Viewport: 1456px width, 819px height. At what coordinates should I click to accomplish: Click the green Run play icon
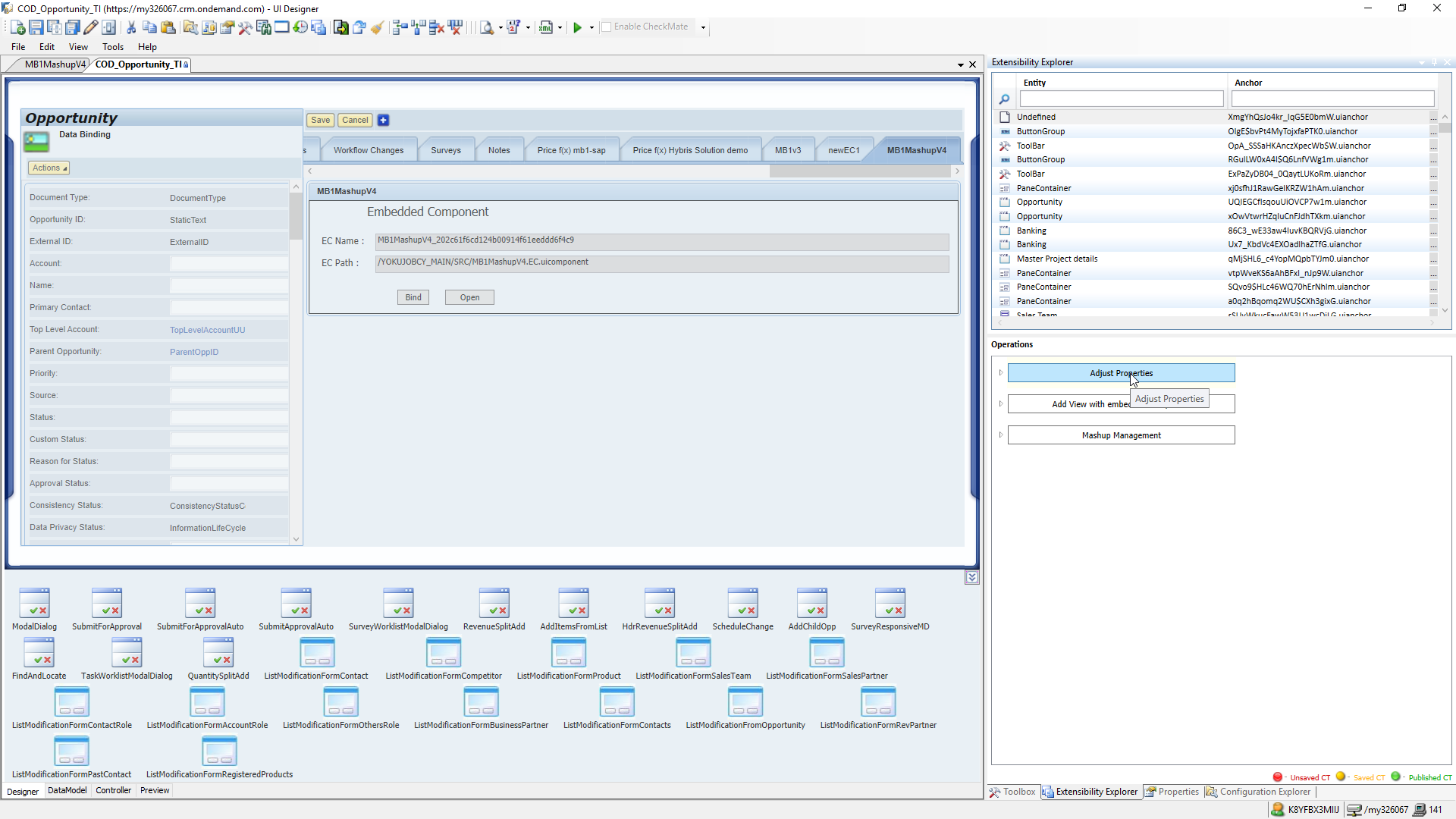pyautogui.click(x=577, y=28)
